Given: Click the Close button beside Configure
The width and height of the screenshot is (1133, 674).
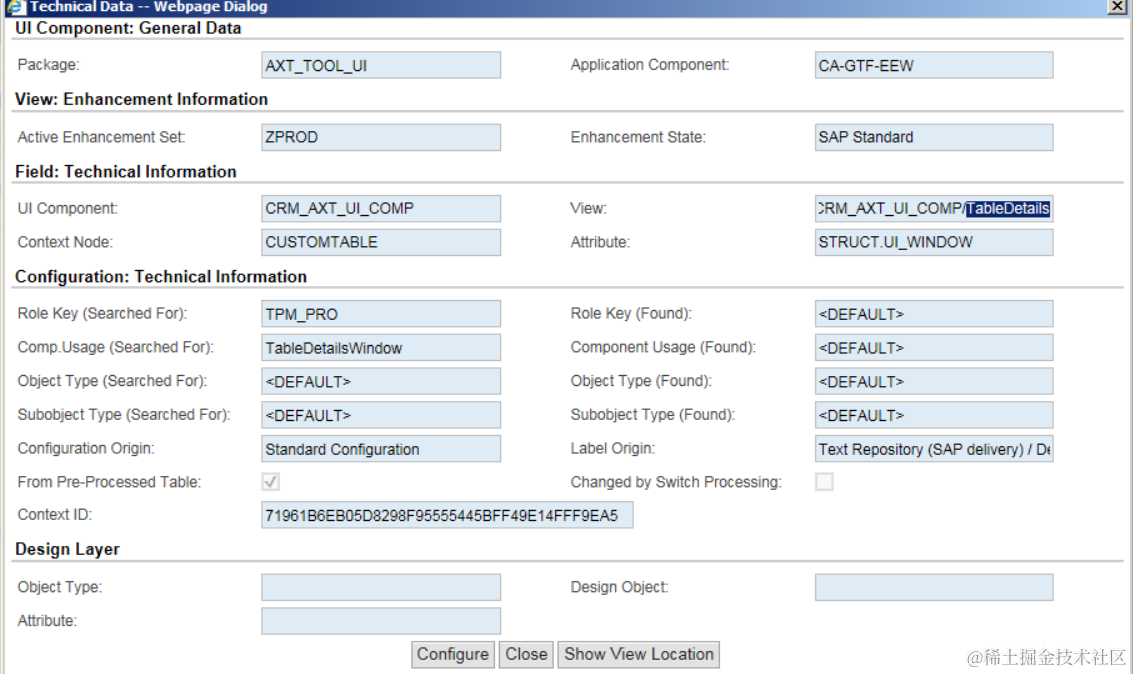Looking at the screenshot, I should (x=526, y=654).
